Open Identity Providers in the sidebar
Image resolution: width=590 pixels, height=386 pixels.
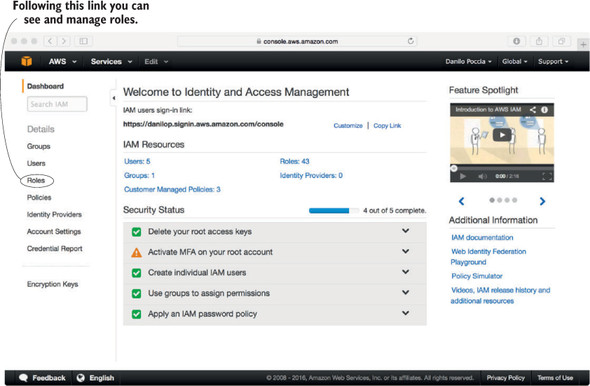54,214
